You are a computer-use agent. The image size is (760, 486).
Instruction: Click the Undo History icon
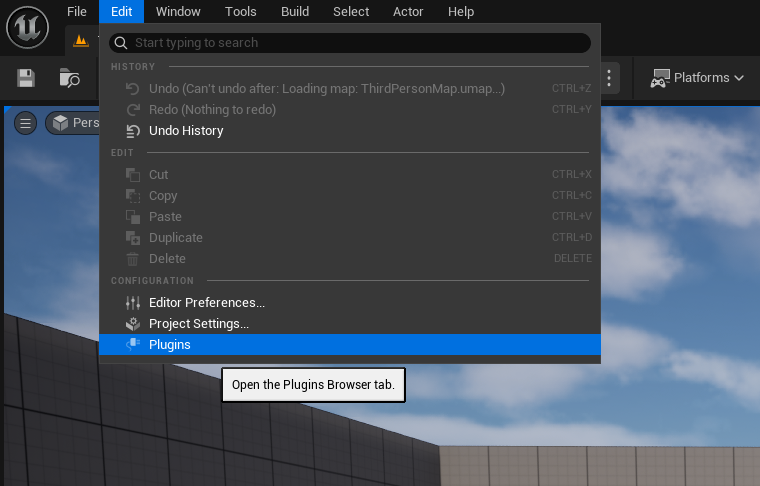pyautogui.click(x=133, y=131)
